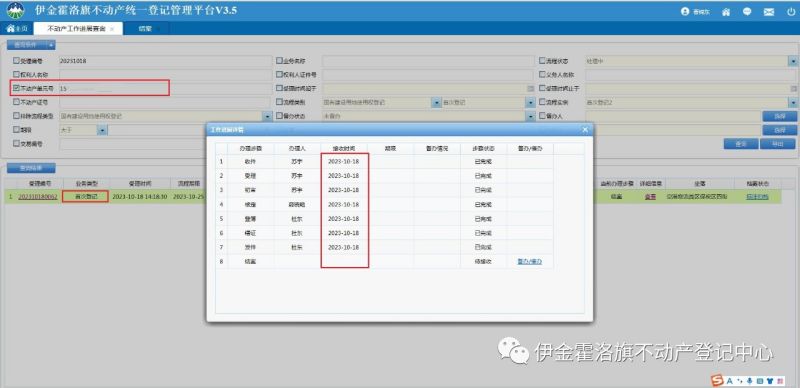Viewport: 800px width, 388px height.
Task: Uncheck the 不动产单元号 checkbox
Action: 16,88
